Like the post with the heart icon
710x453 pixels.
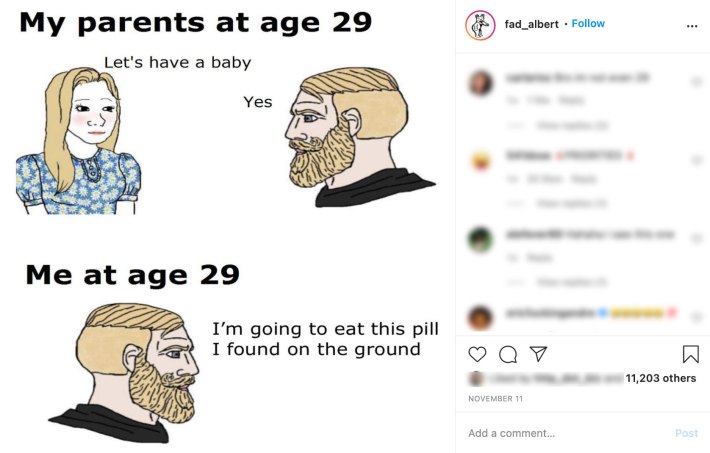point(478,354)
